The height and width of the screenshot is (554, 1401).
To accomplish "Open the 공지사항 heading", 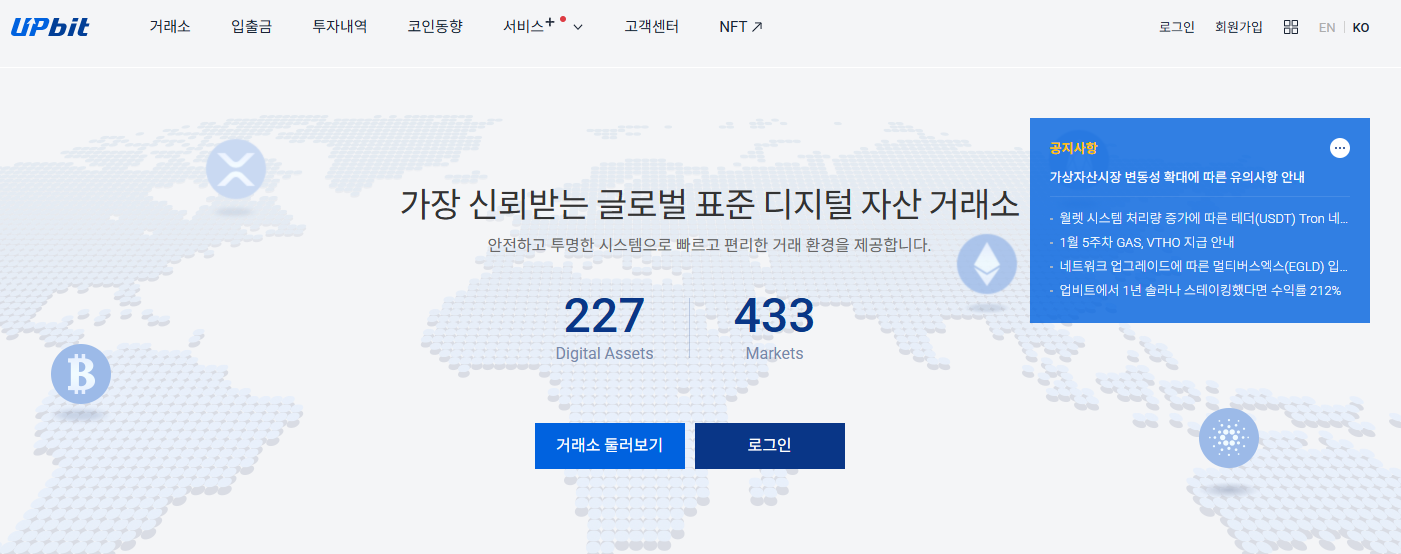I will click(1073, 148).
